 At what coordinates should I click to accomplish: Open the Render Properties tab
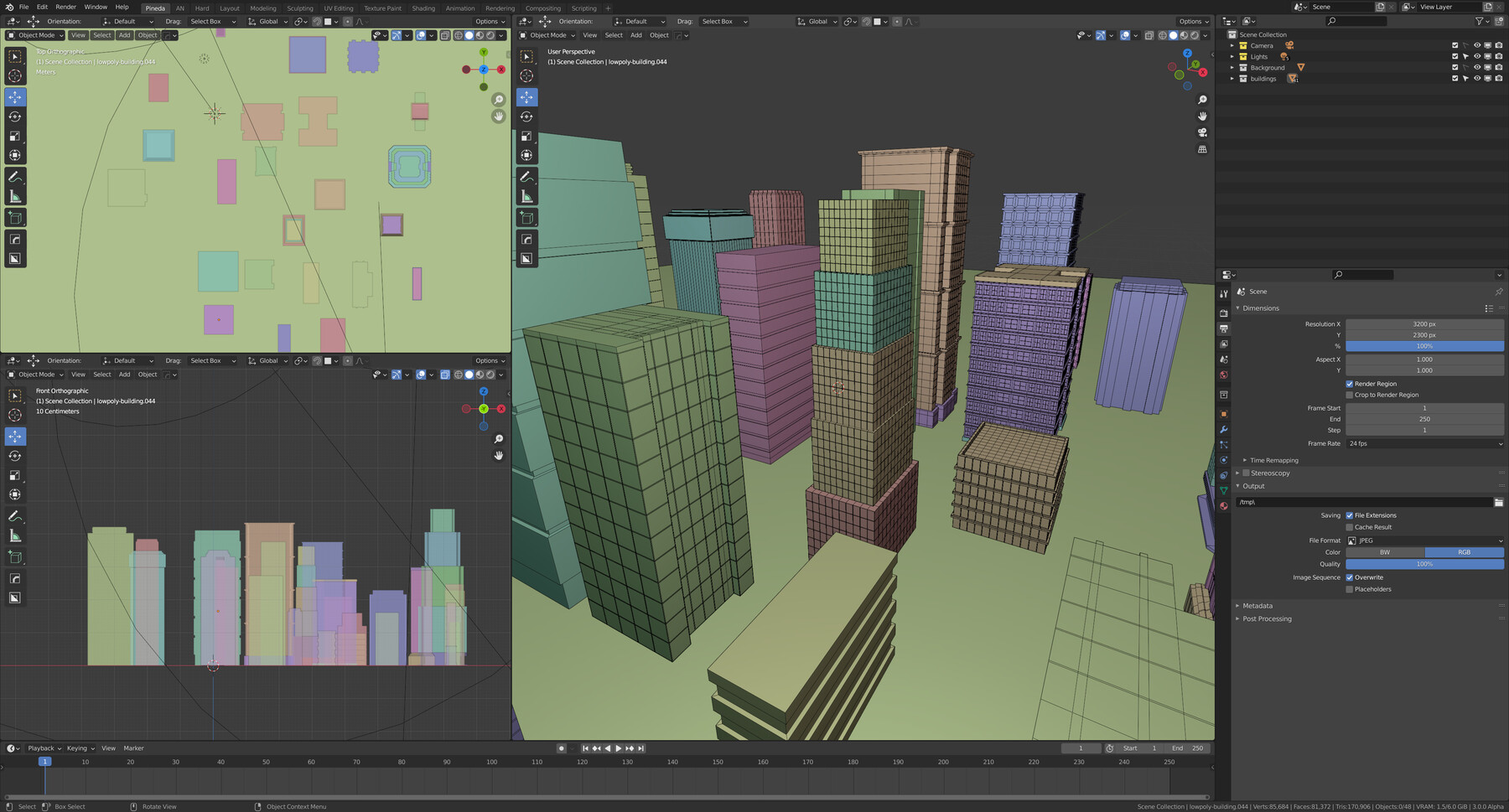coord(1224,313)
